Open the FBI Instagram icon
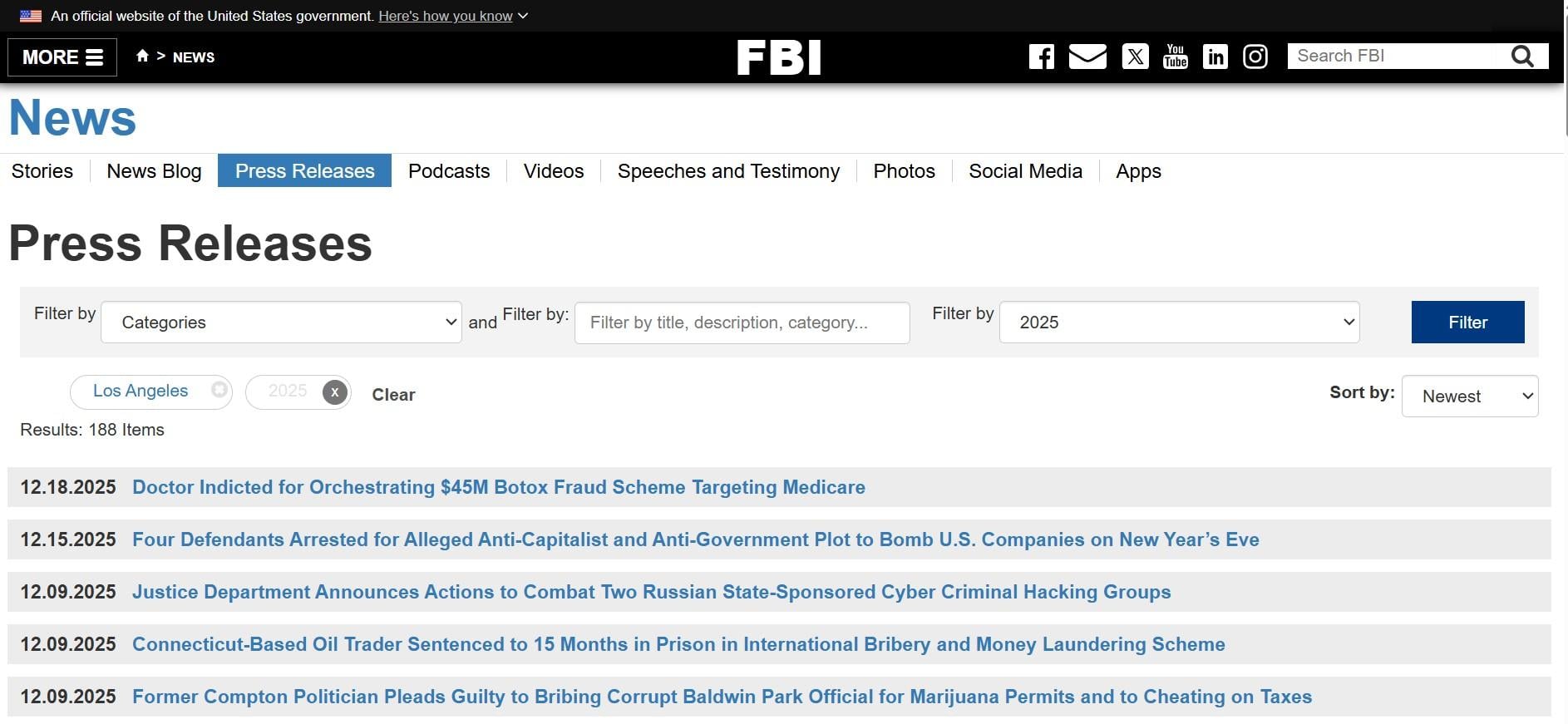Viewport: 1568px width, 724px height. (x=1255, y=57)
